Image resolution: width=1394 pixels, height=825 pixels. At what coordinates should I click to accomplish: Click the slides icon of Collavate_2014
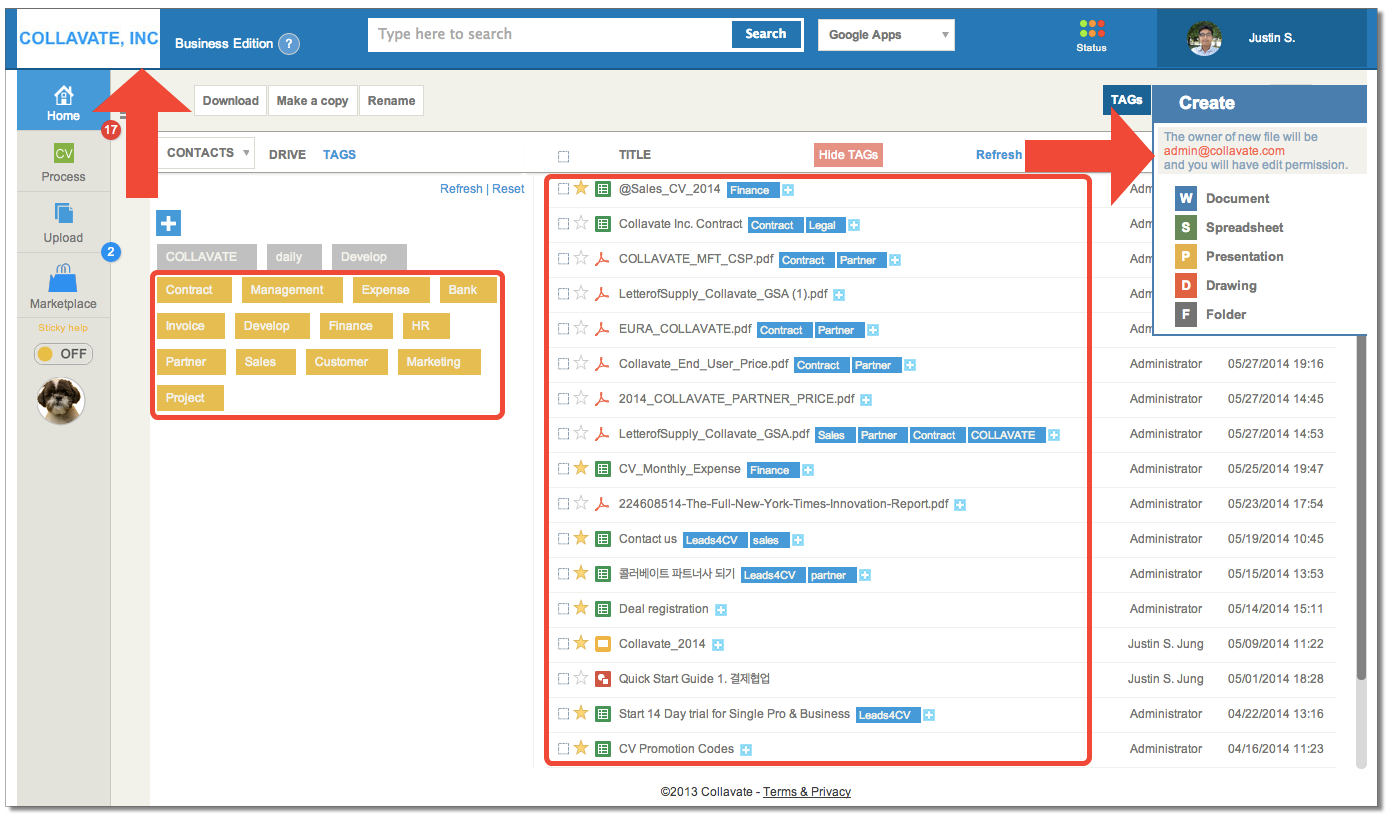click(x=603, y=644)
